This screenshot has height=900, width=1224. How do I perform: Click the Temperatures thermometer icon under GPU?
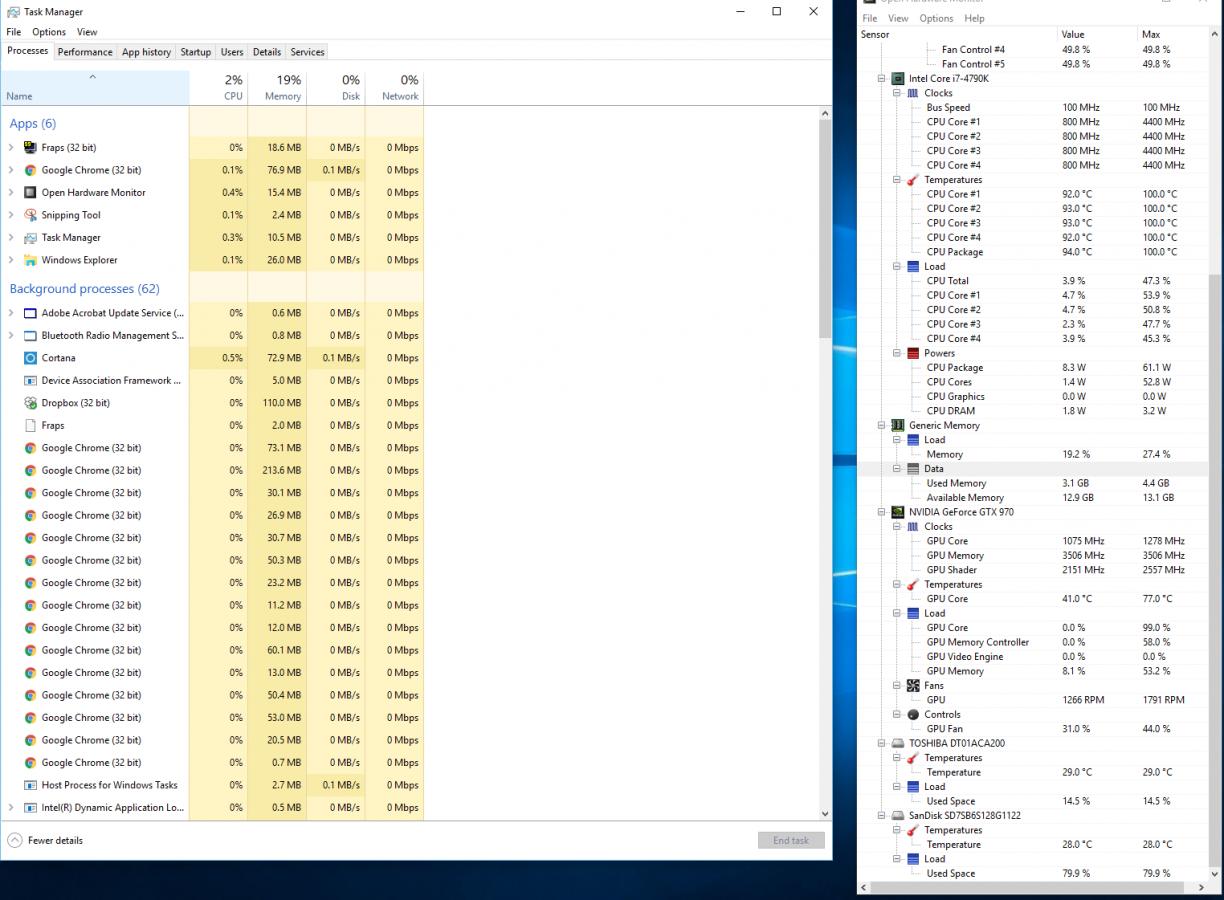911,584
